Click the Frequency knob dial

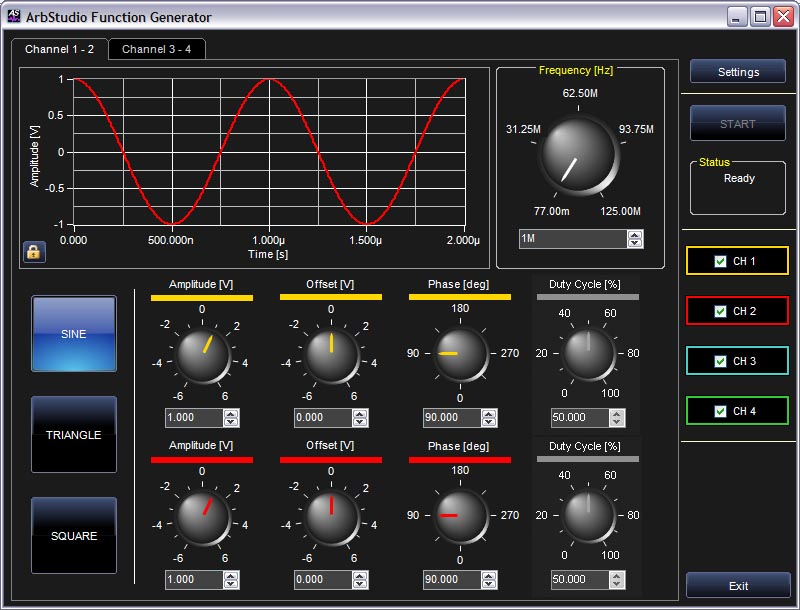pos(577,155)
